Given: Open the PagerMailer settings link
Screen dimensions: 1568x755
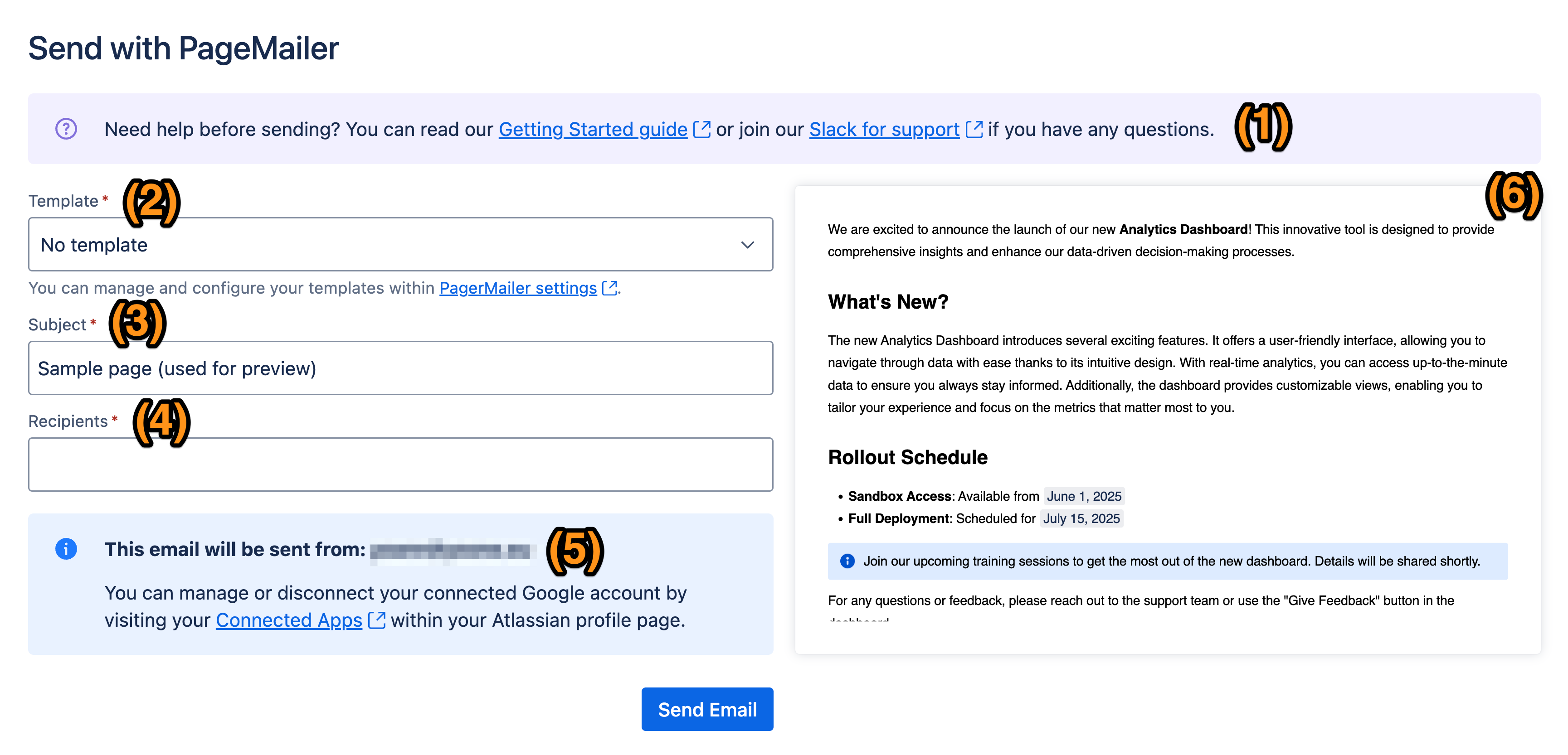Looking at the screenshot, I should (518, 288).
